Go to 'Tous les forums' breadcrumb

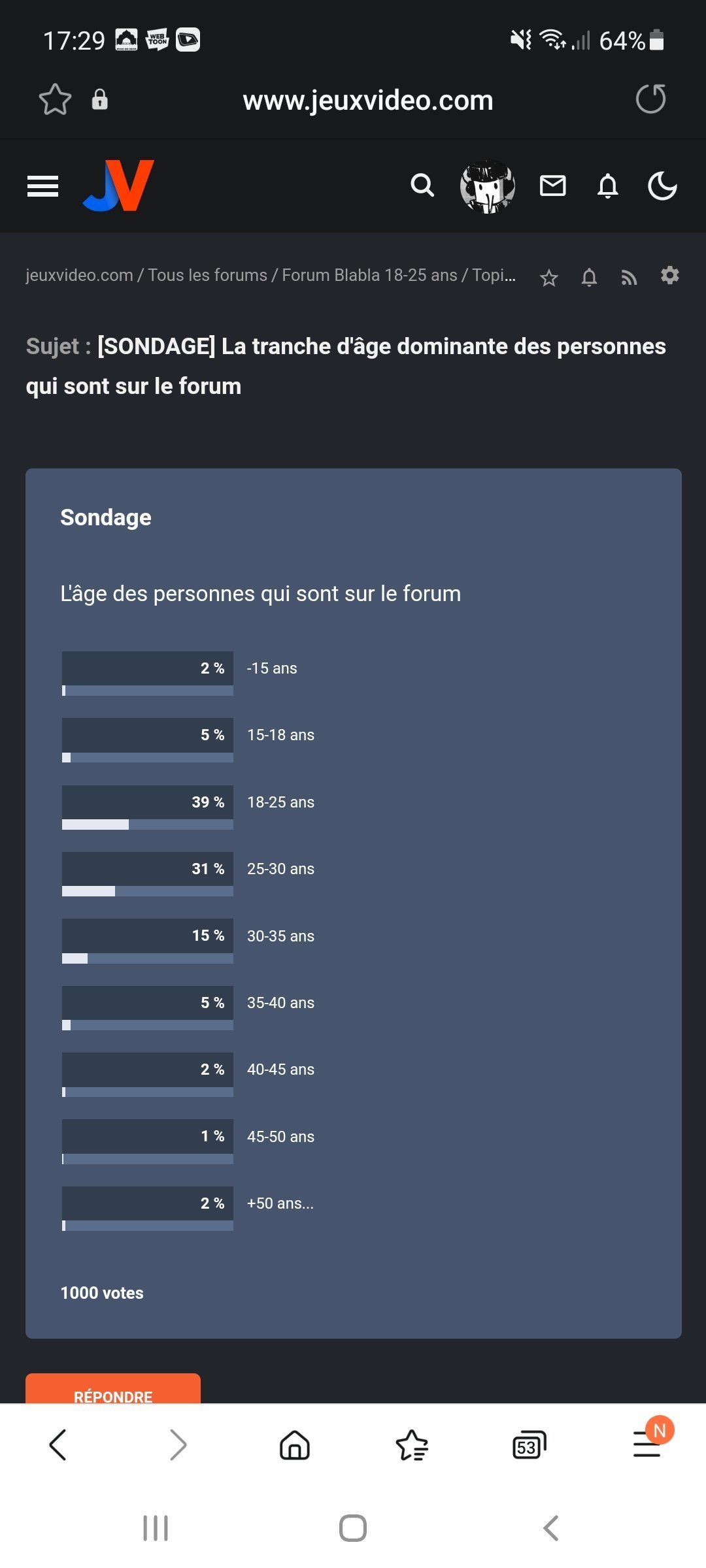click(x=207, y=275)
